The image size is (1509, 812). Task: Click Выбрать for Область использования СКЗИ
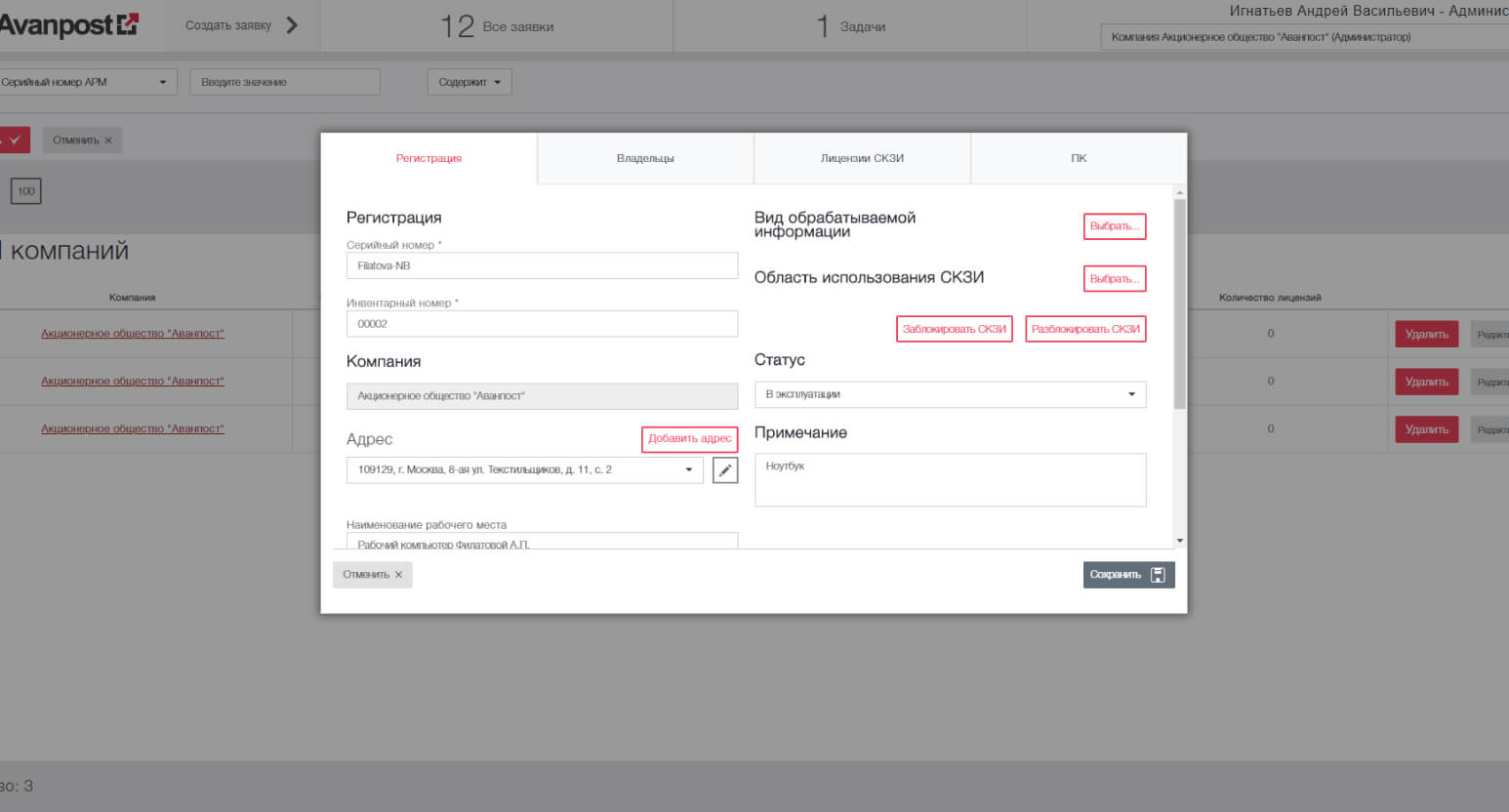(x=1115, y=279)
